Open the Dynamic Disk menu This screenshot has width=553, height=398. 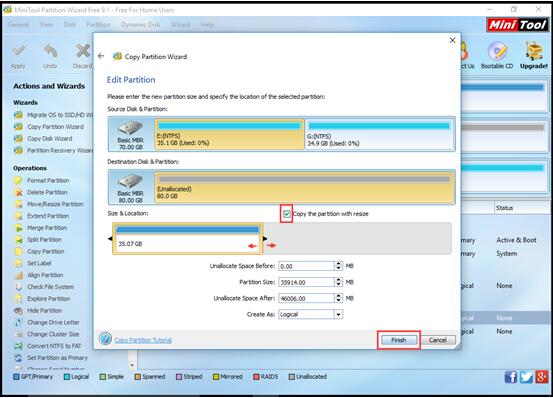[x=140, y=24]
